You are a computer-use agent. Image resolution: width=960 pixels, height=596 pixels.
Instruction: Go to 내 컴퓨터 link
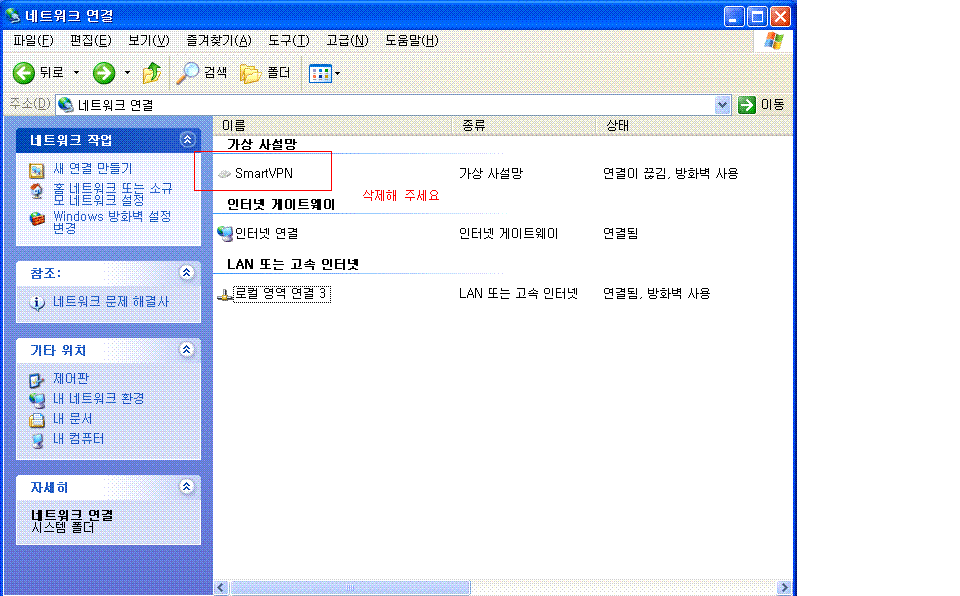[x=78, y=439]
